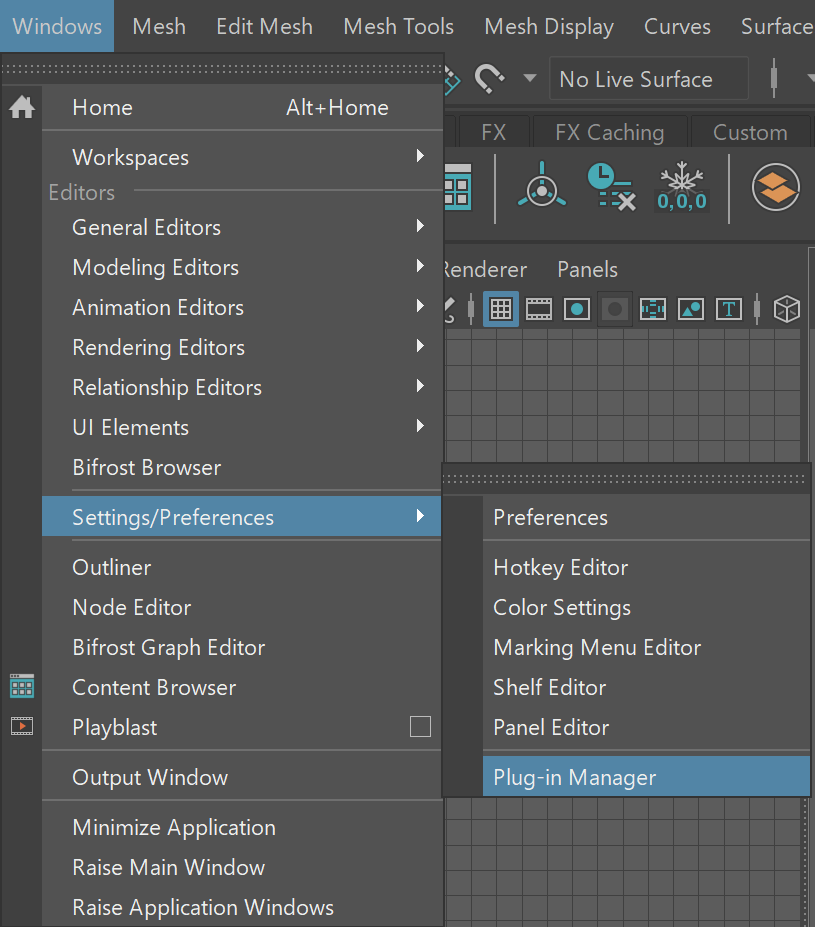The image size is (815, 927).
Task: Click the Content Browser grid icon
Action: tap(22, 686)
